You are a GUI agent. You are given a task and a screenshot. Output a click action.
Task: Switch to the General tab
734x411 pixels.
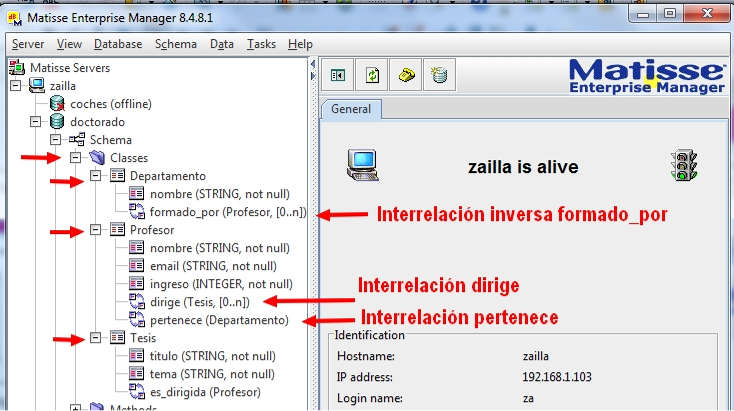[x=351, y=109]
